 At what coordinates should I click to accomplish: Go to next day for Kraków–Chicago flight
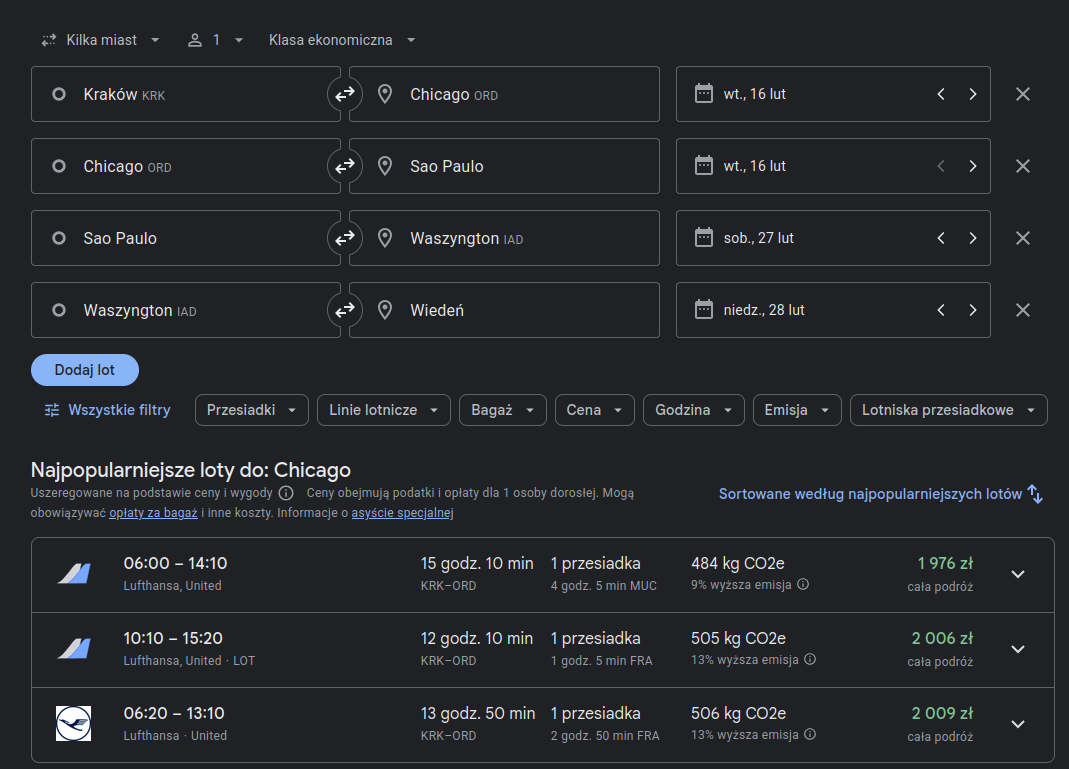[x=973, y=94]
